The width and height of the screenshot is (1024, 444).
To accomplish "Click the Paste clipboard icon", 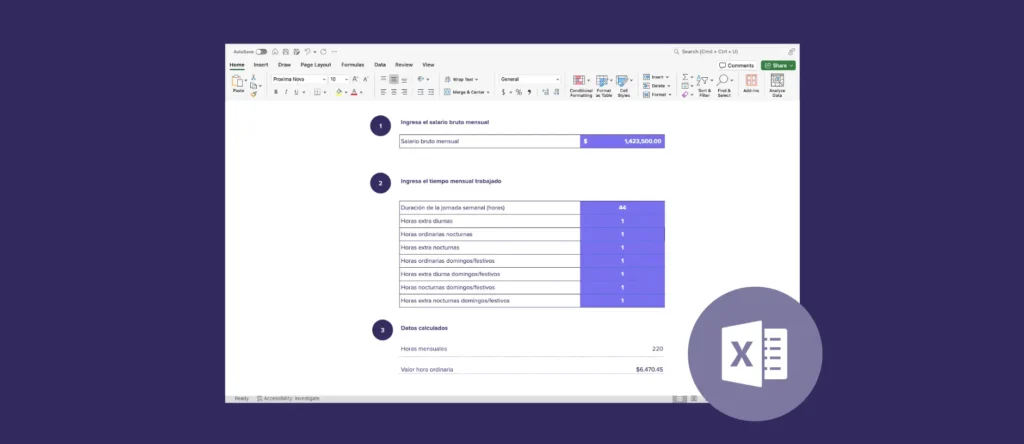I will pos(238,83).
